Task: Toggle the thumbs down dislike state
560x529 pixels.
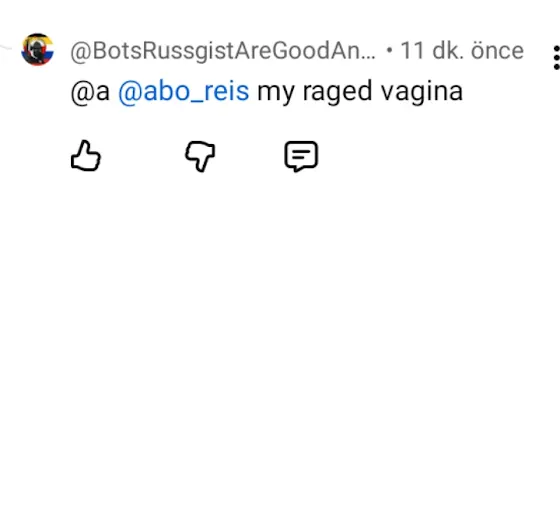Action: [x=200, y=156]
